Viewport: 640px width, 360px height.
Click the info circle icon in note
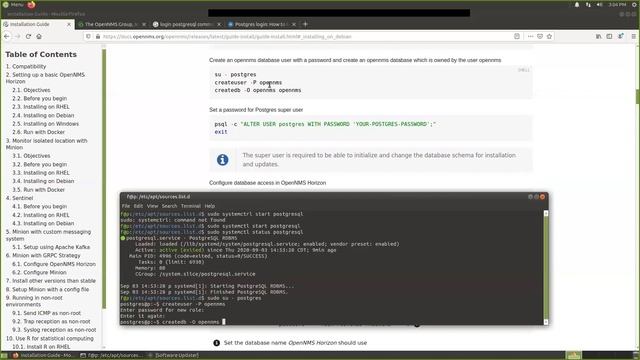point(222,160)
